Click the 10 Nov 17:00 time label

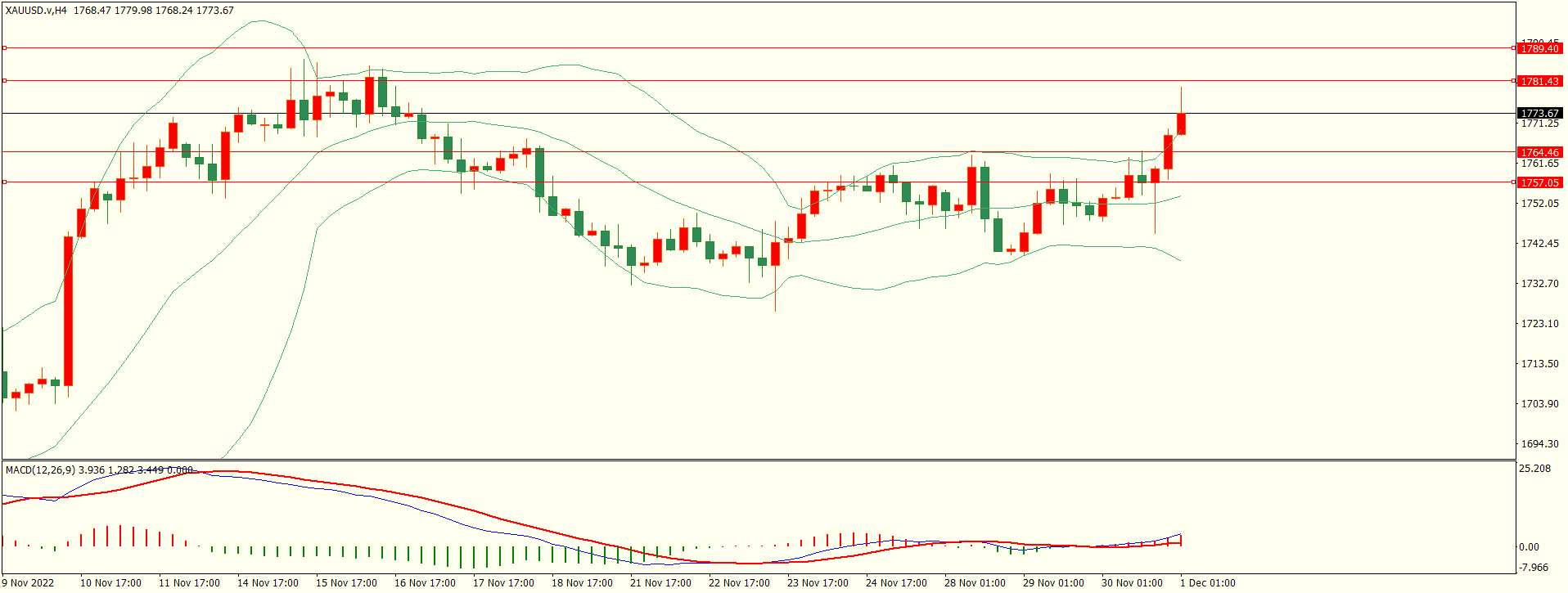[110, 583]
